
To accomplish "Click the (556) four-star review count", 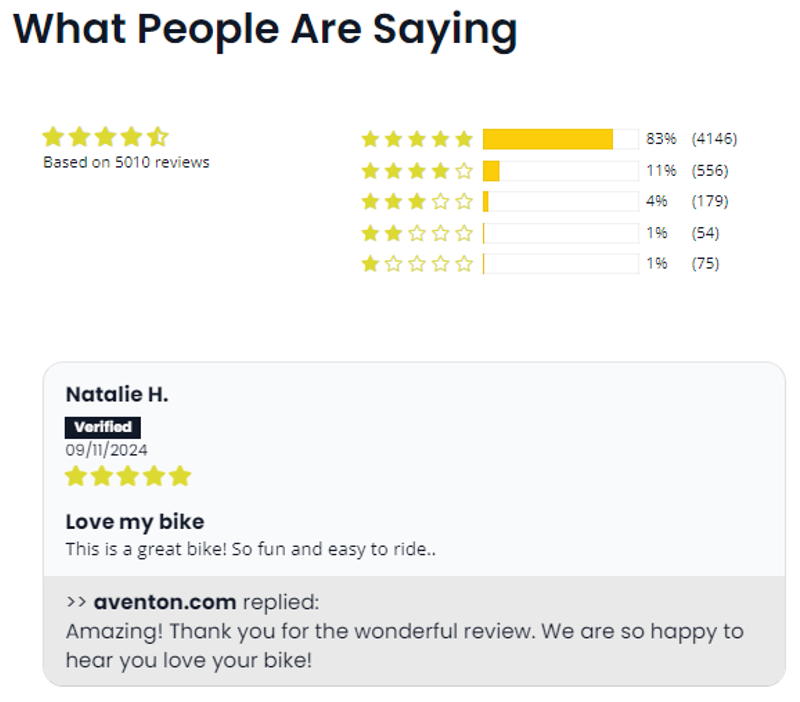I will pos(710,171).
